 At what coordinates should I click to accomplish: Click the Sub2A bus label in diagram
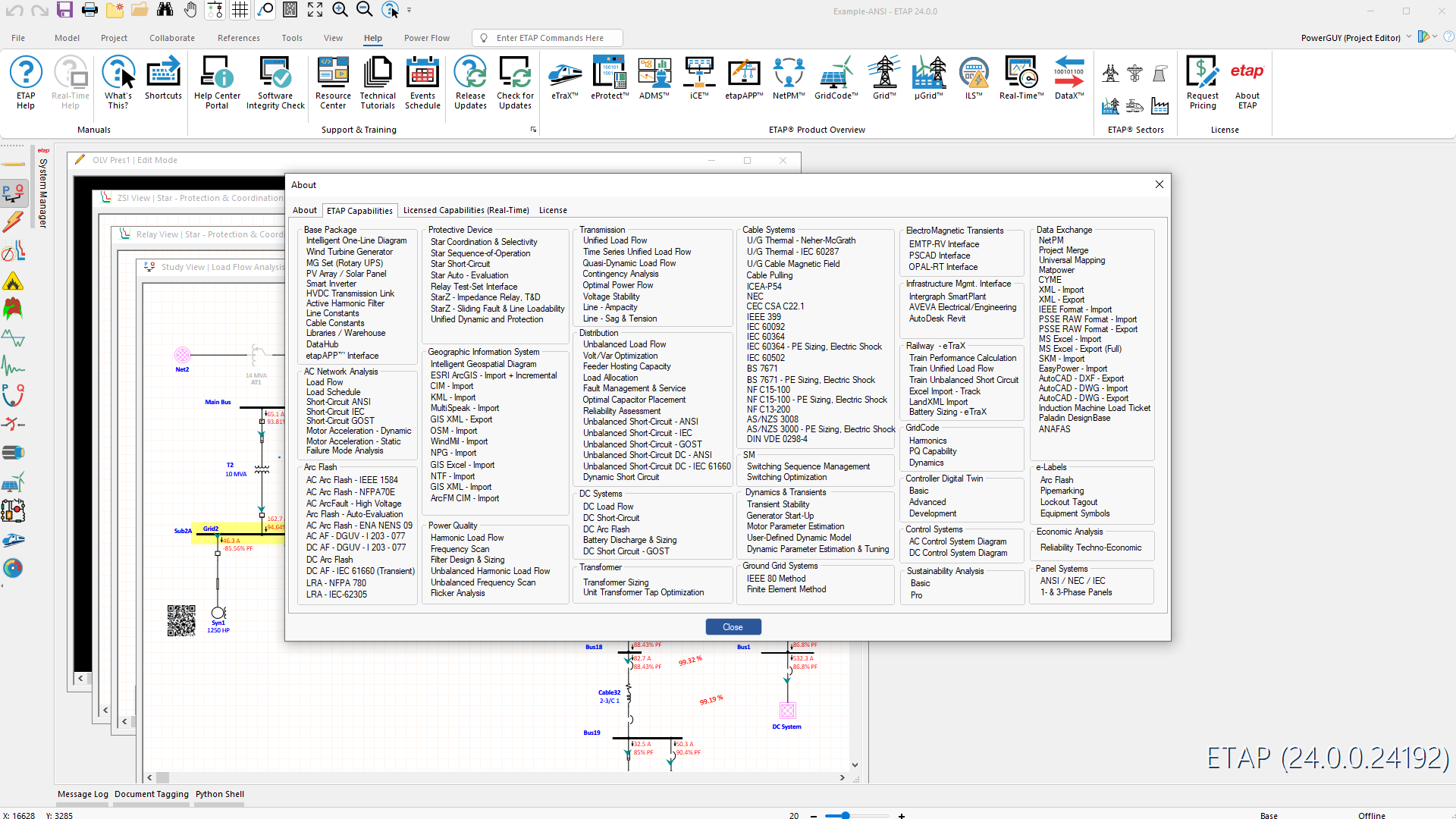point(183,531)
